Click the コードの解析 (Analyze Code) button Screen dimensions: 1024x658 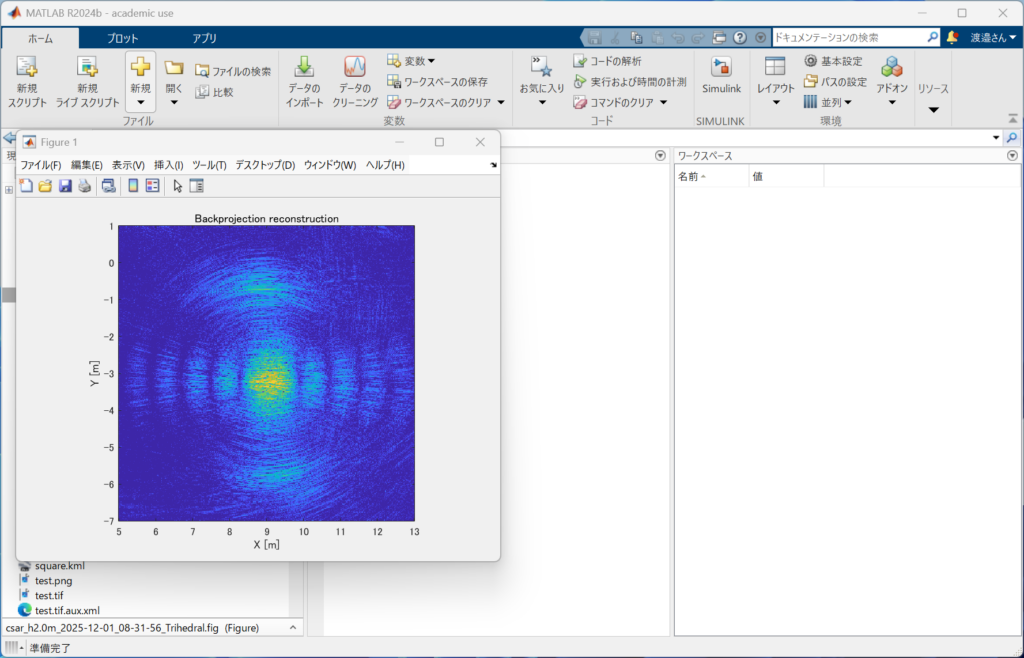click(x=608, y=61)
